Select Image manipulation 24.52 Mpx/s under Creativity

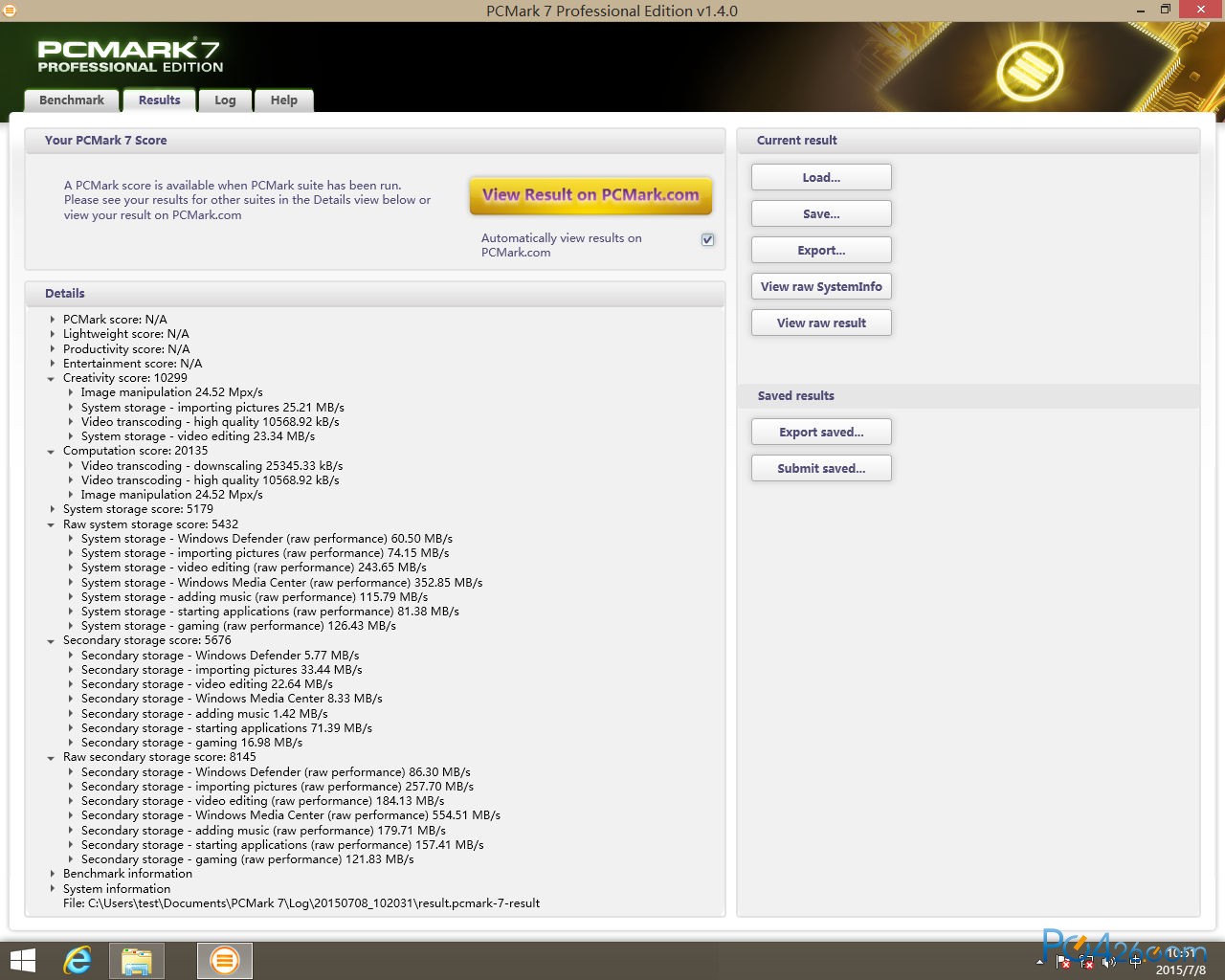172,392
